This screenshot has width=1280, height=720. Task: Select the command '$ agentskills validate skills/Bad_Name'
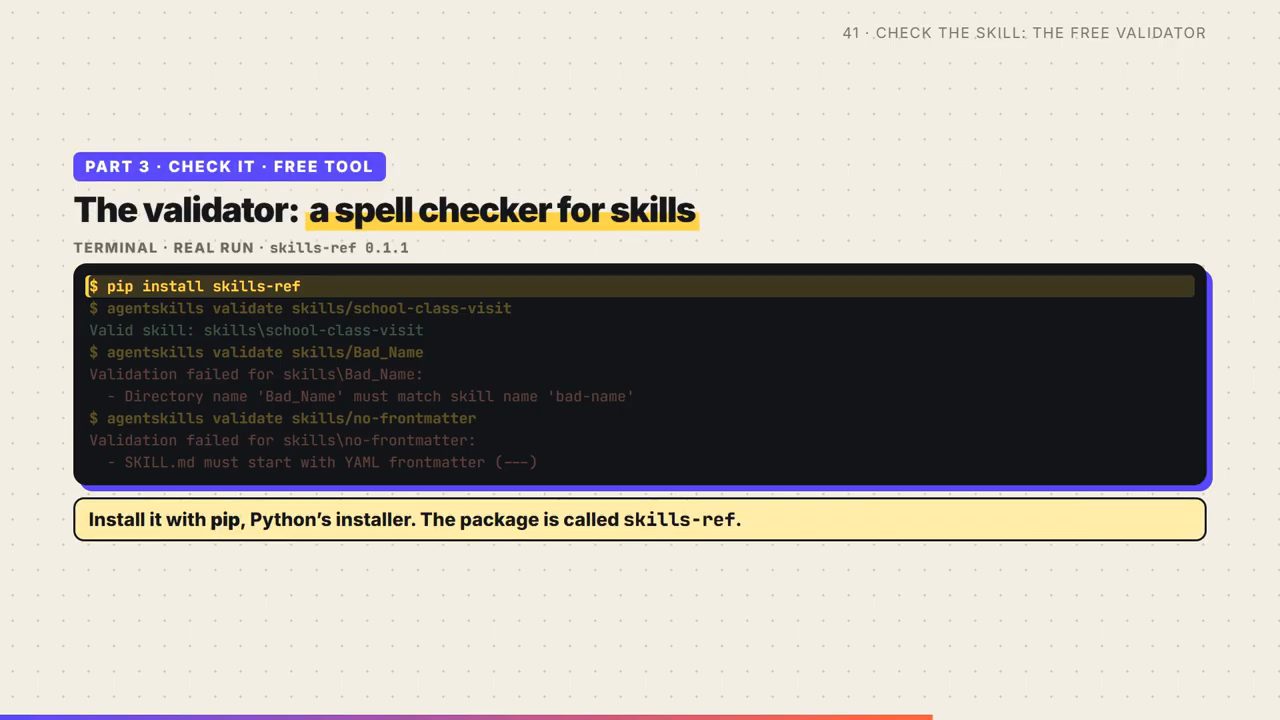pyautogui.click(x=256, y=352)
